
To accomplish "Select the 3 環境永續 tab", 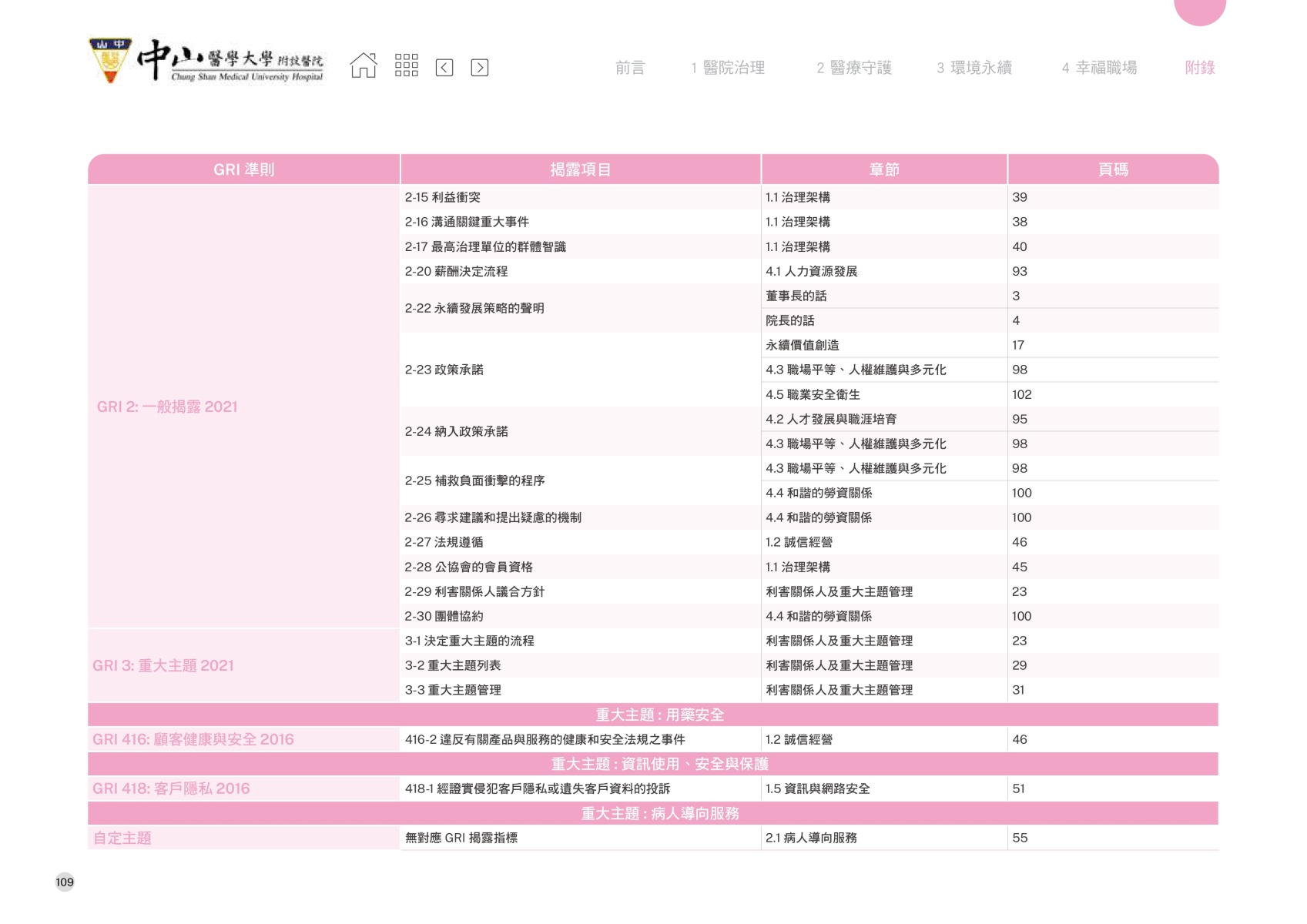I will click(x=974, y=68).
